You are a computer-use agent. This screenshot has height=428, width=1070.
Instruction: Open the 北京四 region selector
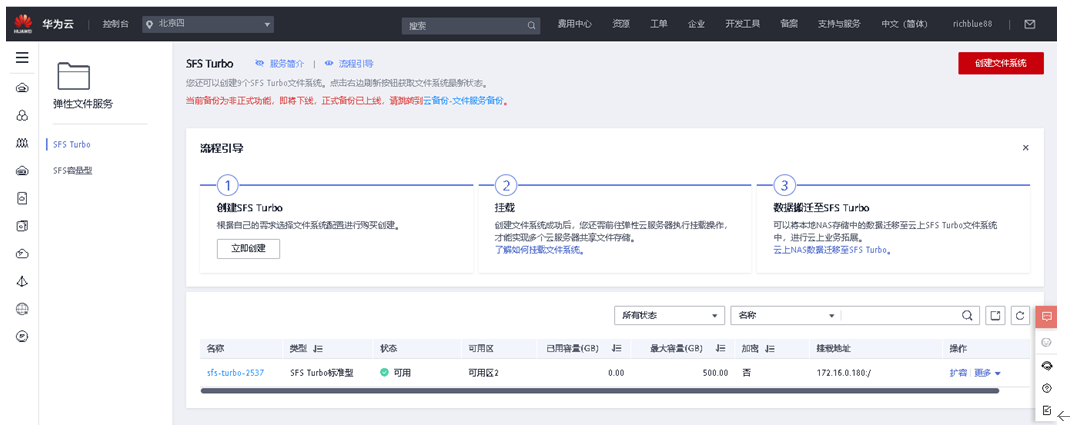click(208, 25)
